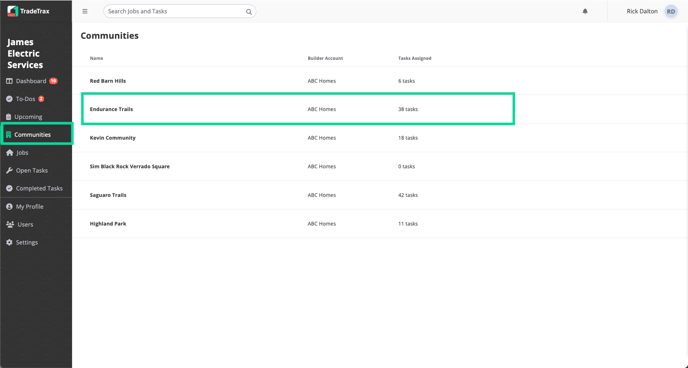Sort by Name column header
The height and width of the screenshot is (368, 688).
click(x=97, y=58)
